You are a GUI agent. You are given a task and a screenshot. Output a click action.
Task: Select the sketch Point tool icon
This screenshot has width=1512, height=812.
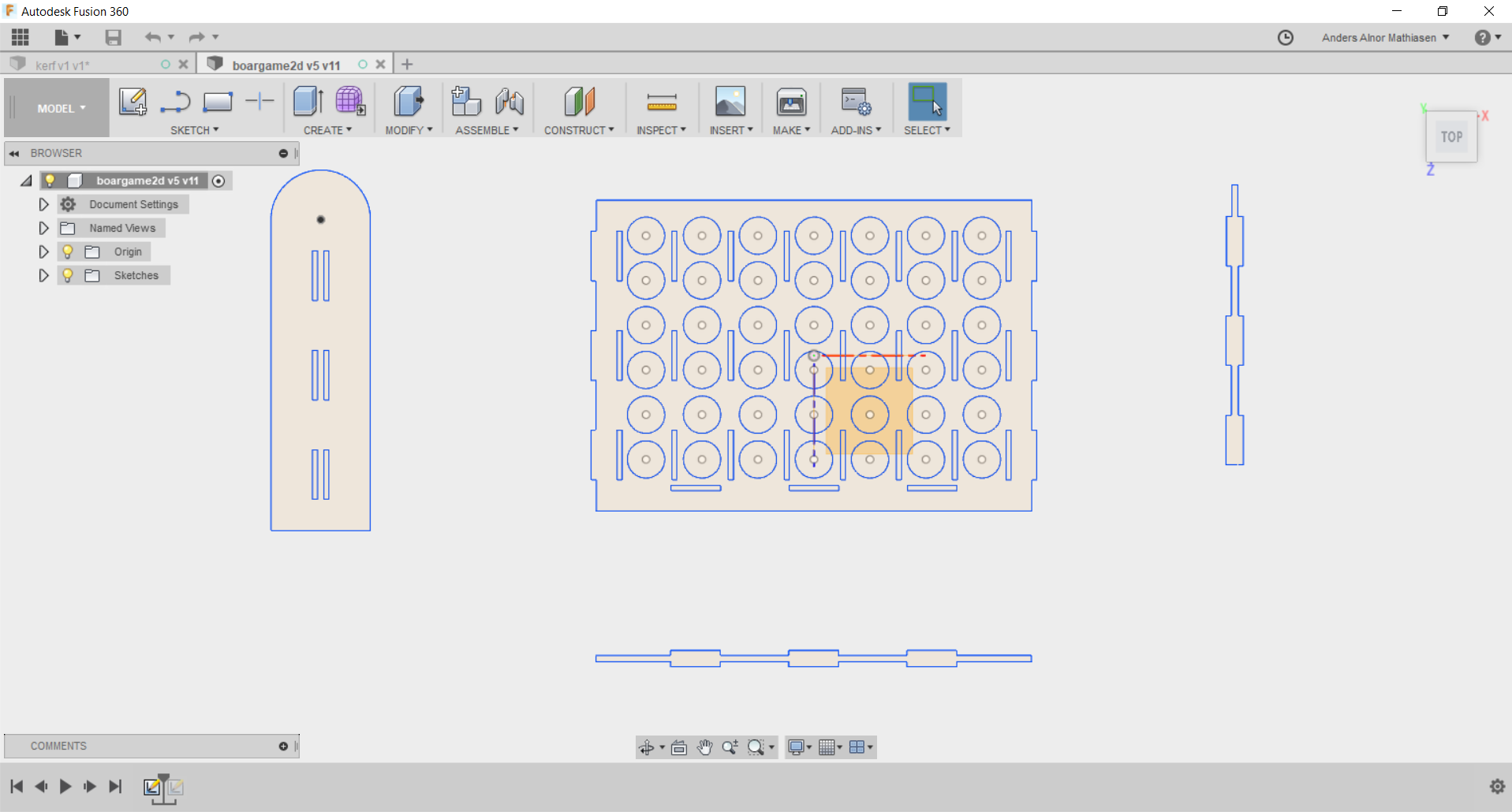[x=259, y=101]
